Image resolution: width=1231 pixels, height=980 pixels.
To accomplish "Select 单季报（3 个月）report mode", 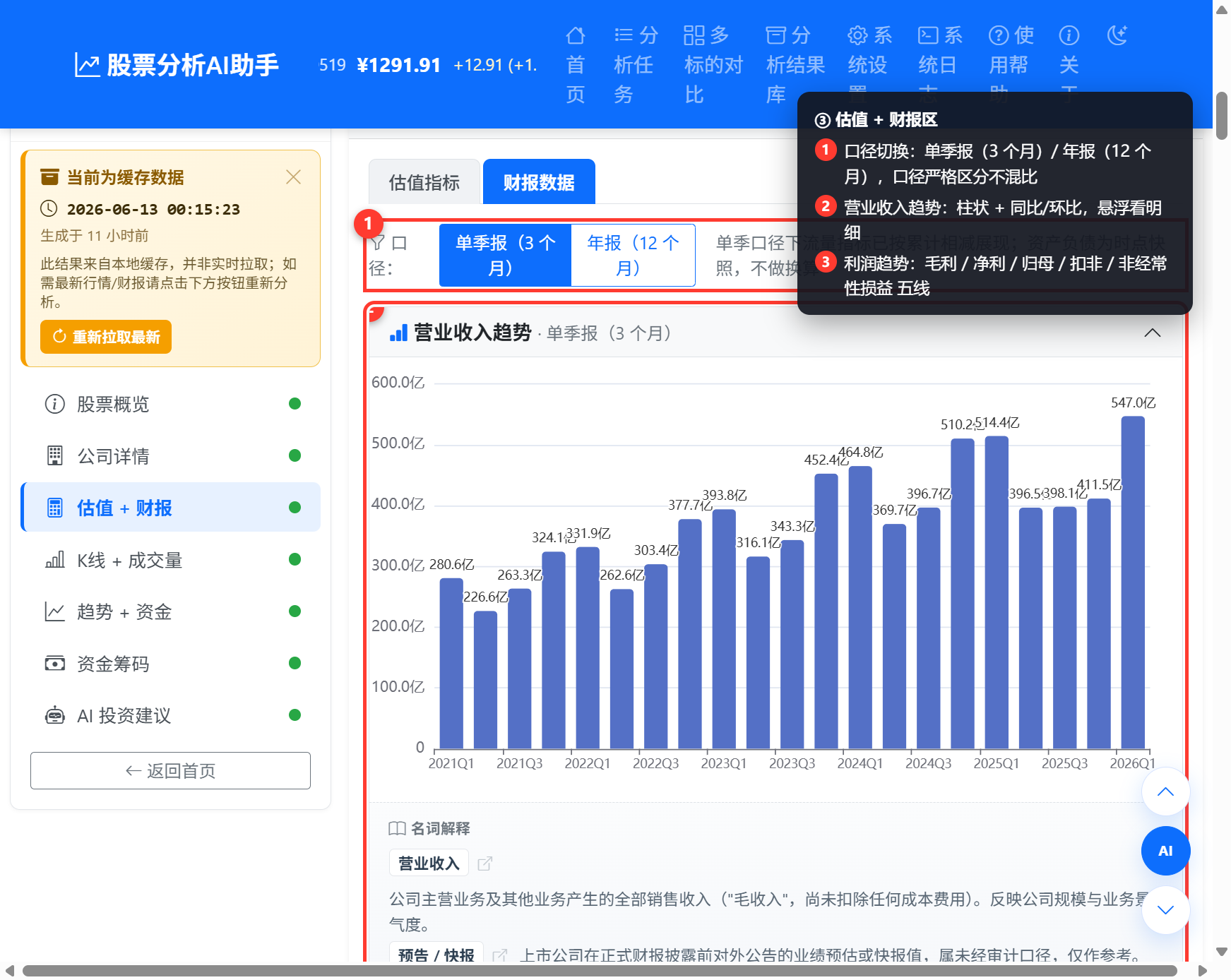I will click(x=505, y=255).
